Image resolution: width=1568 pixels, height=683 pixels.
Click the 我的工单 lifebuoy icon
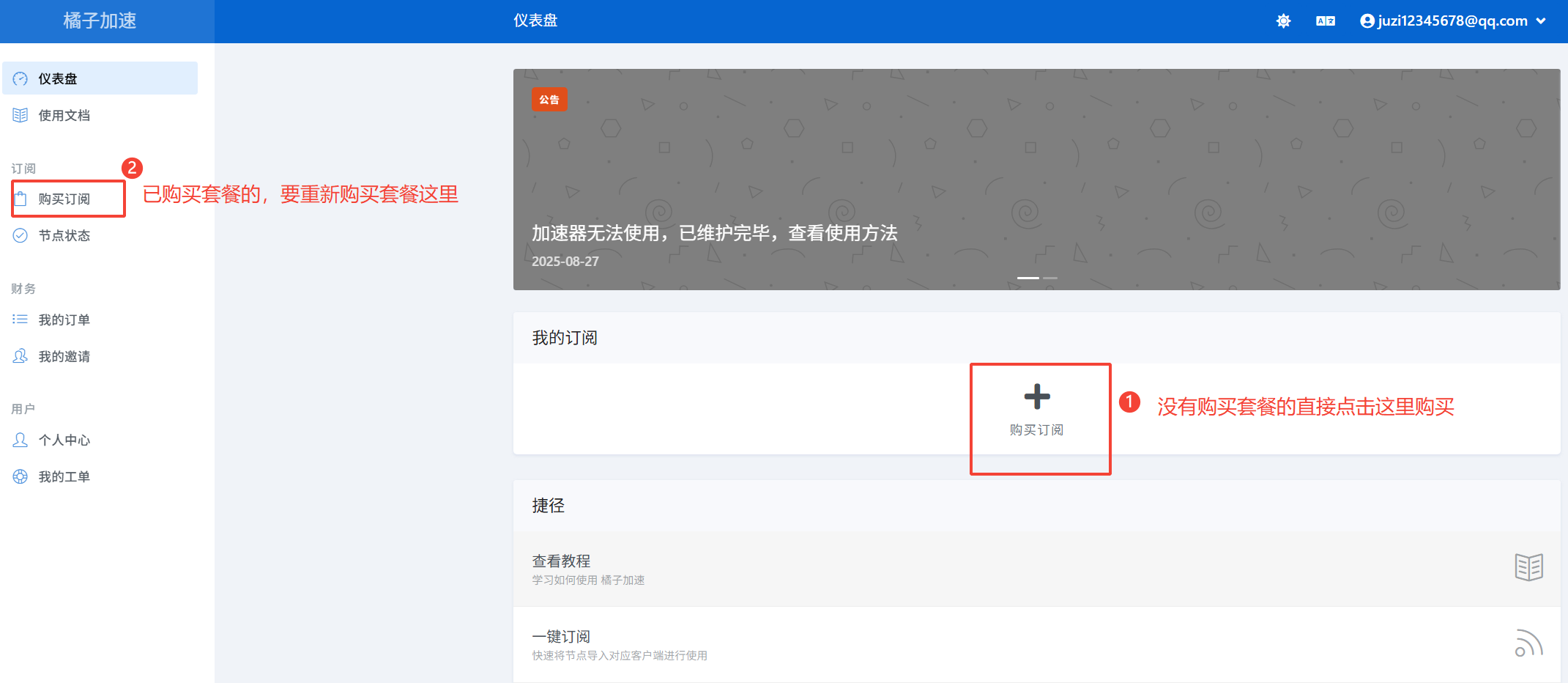(x=21, y=476)
